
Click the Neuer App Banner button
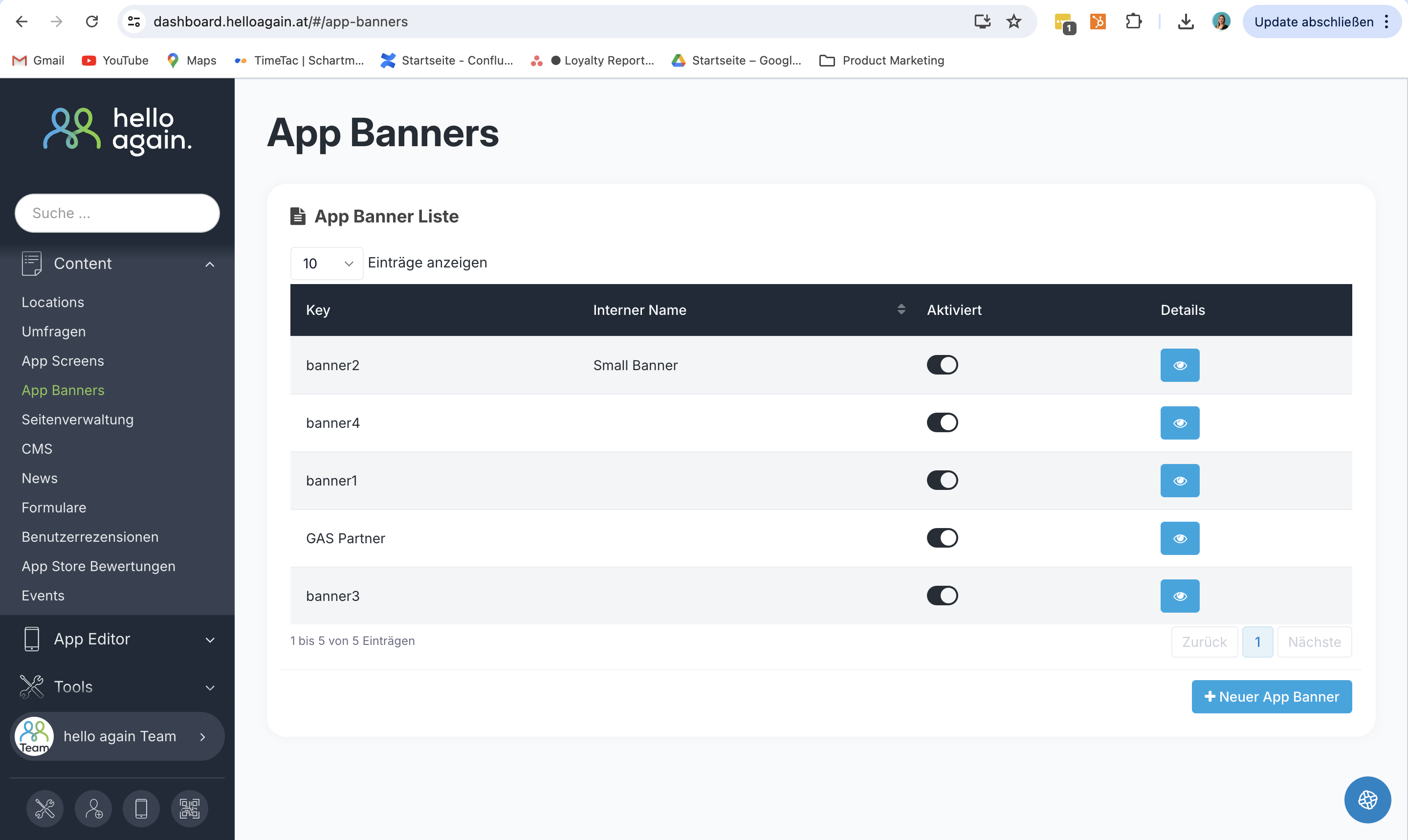click(x=1271, y=697)
